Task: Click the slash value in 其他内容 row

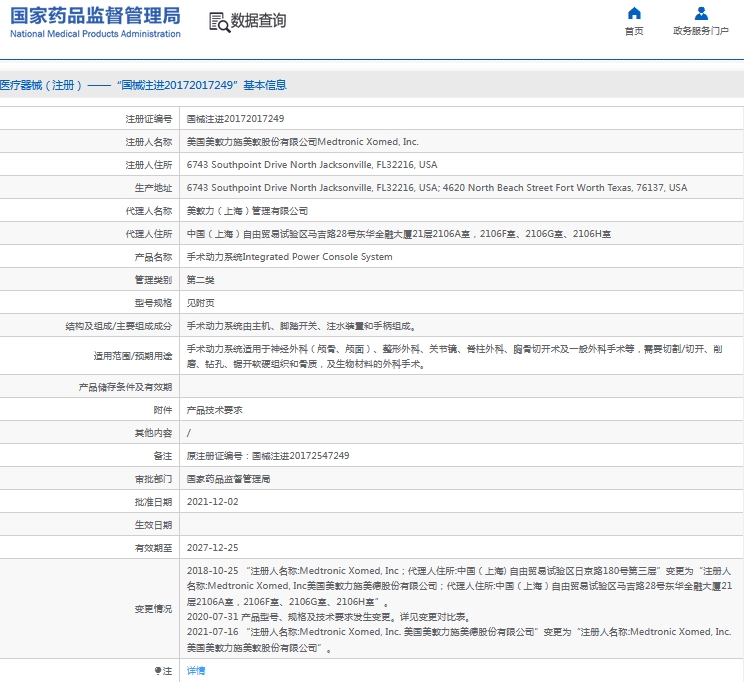Action: coord(189,433)
